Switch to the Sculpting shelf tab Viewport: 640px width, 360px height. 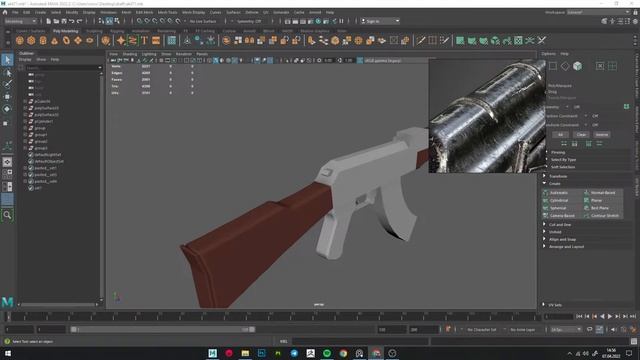(x=94, y=31)
